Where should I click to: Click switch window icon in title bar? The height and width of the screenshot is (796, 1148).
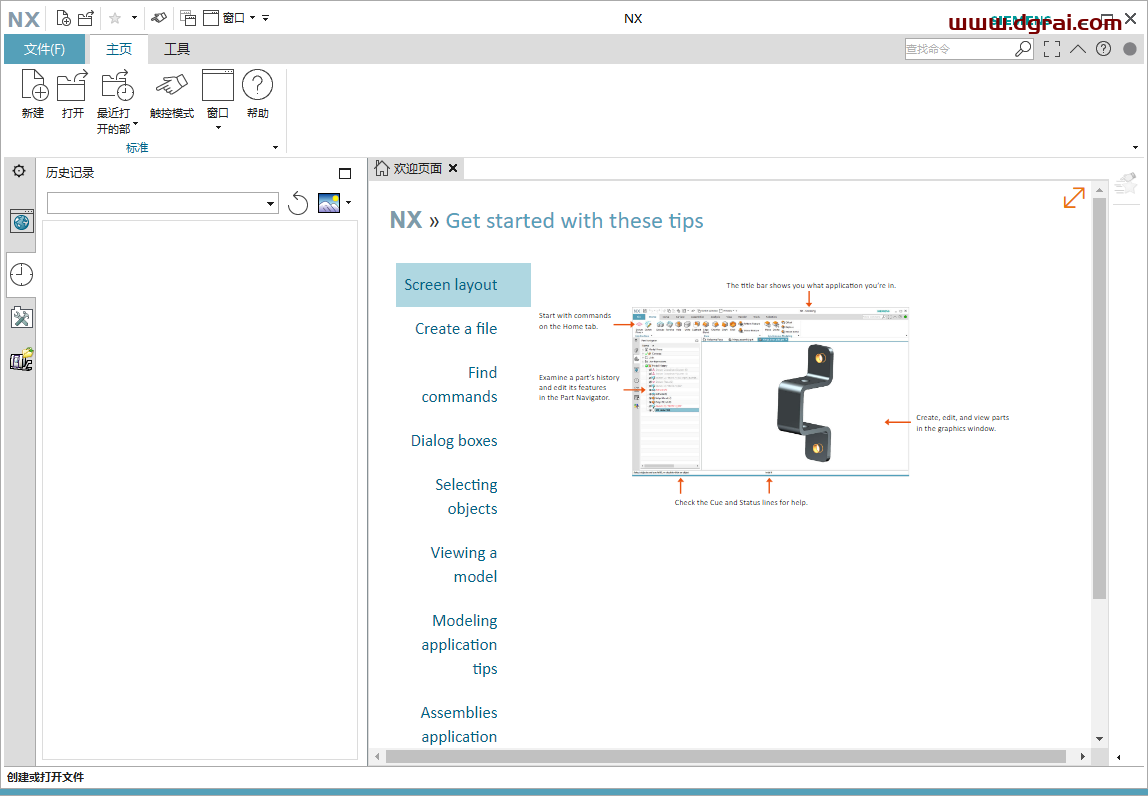tap(188, 18)
